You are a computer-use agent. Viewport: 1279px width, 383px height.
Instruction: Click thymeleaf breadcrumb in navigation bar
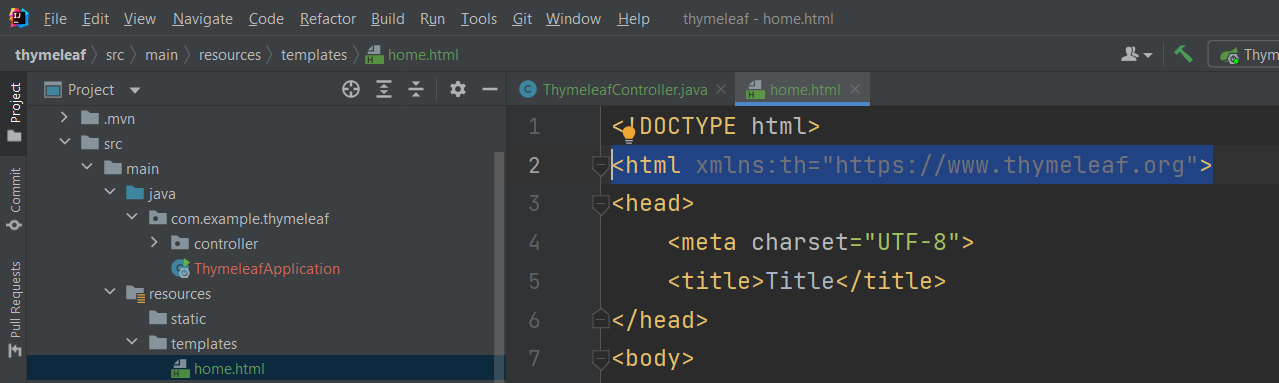(50, 55)
